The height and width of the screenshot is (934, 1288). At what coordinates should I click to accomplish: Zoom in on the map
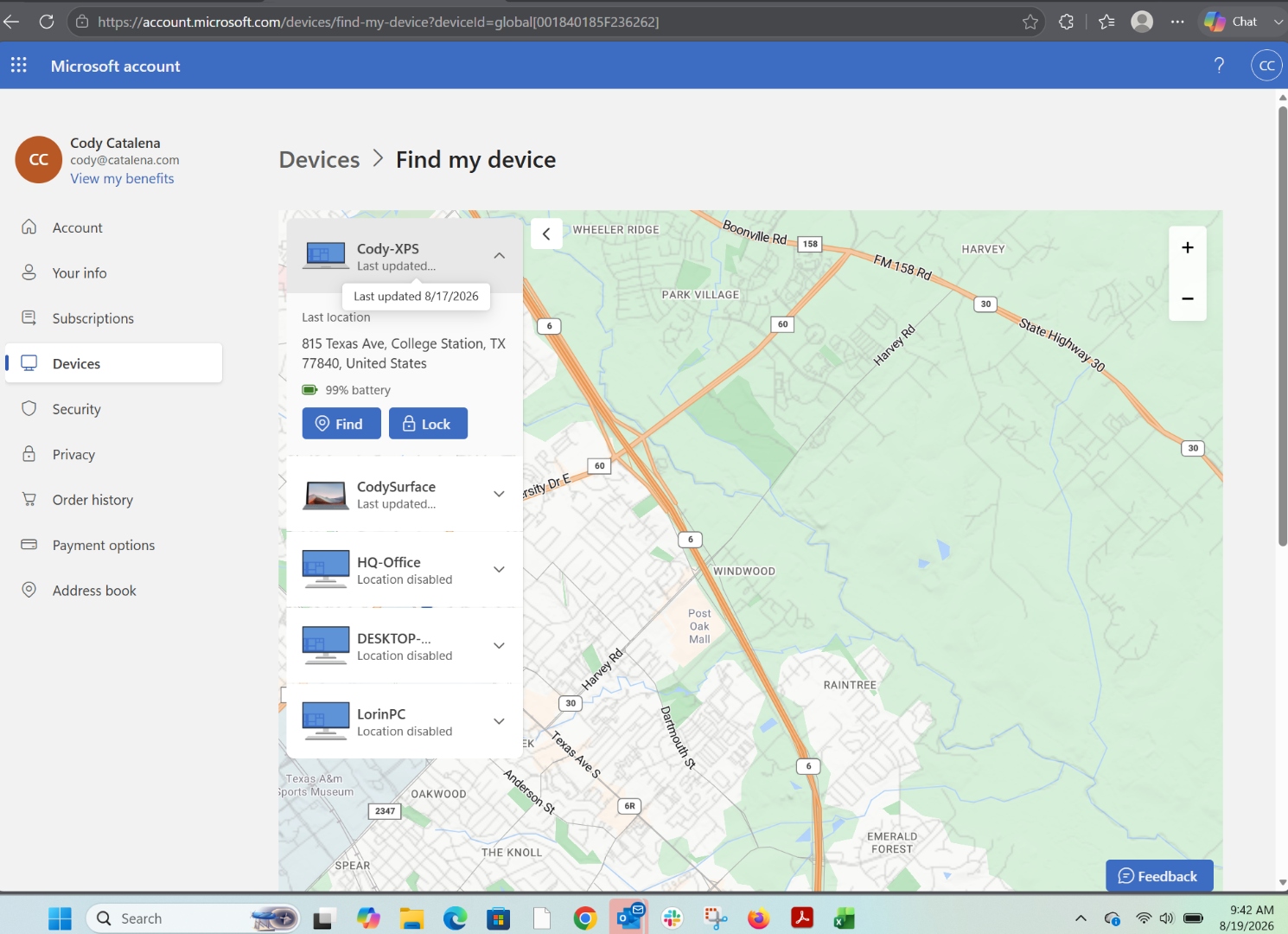(1188, 248)
